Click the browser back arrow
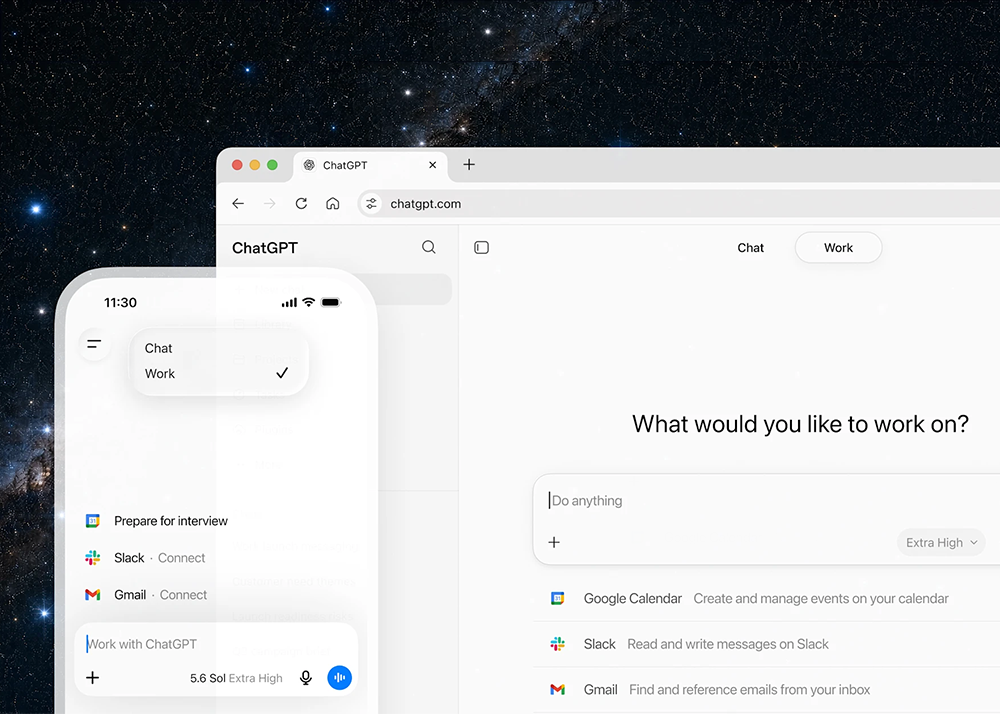Screen dimensions: 1000x714 [238, 203]
